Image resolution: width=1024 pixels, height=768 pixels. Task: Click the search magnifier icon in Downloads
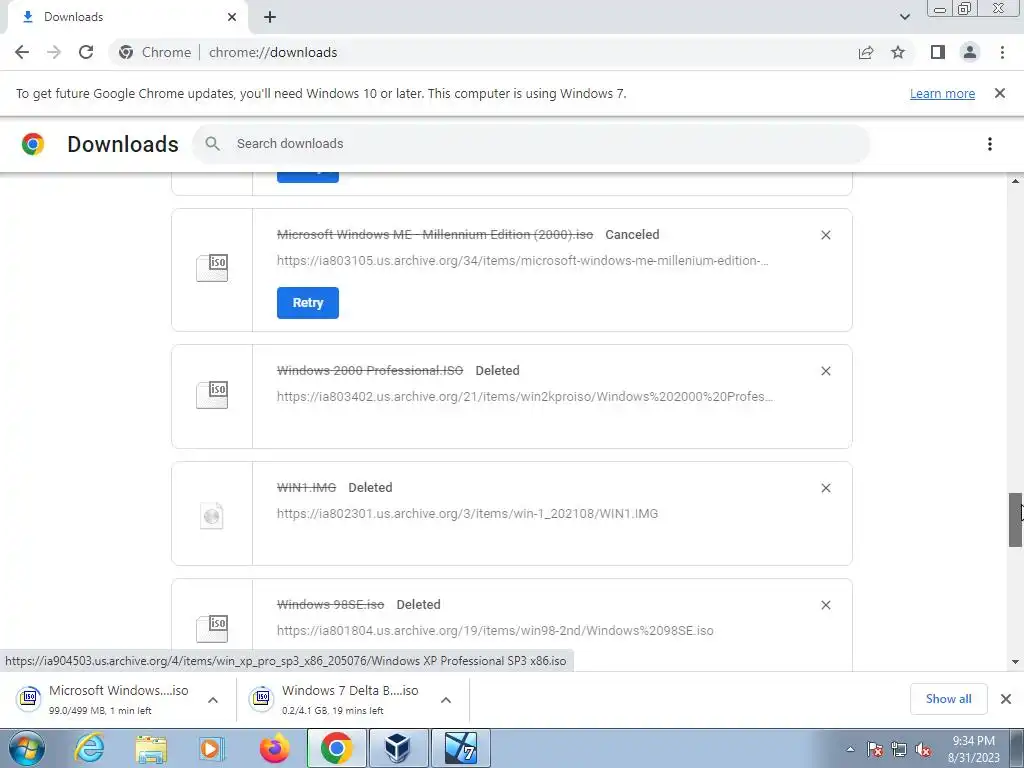point(212,144)
